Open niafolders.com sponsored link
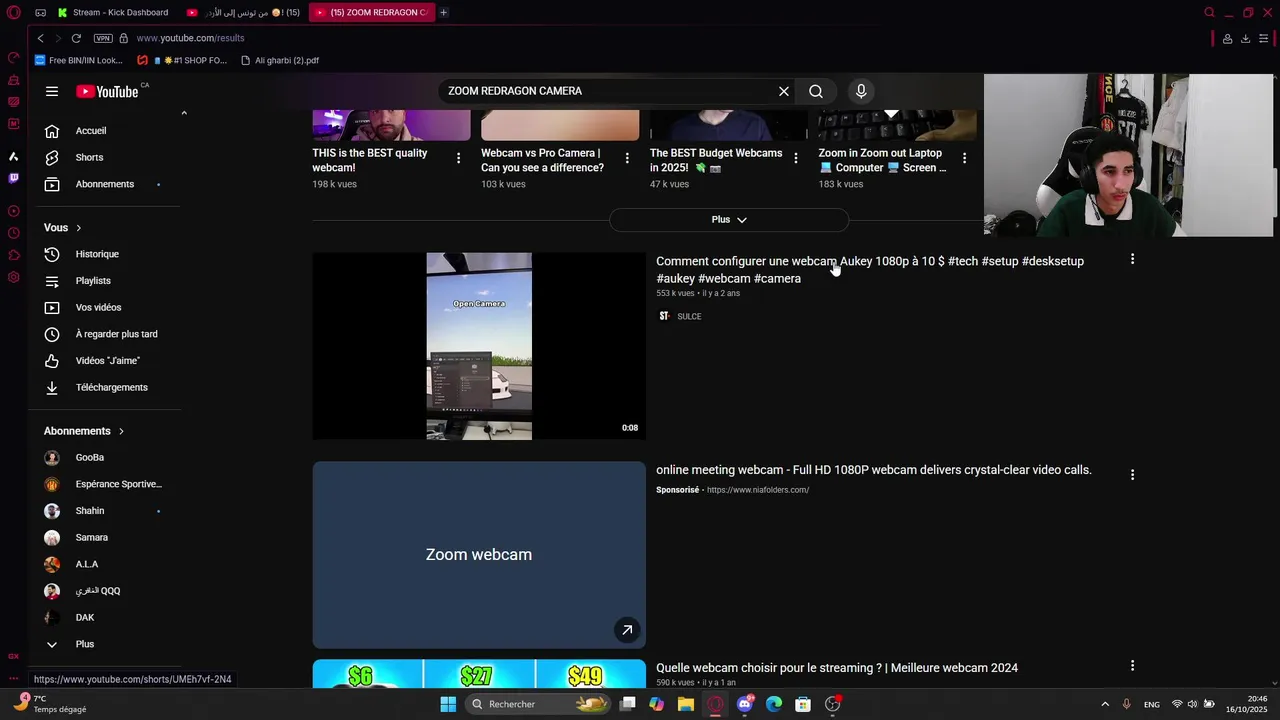 (x=758, y=490)
